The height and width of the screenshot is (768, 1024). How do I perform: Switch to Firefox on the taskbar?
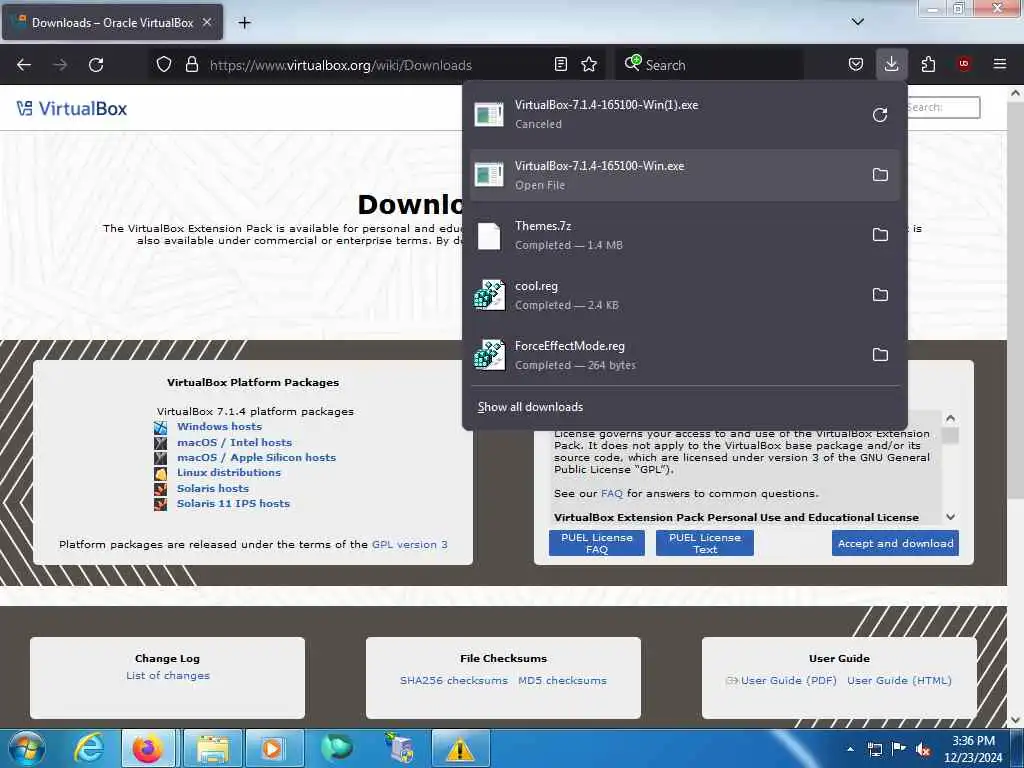pyautogui.click(x=148, y=748)
